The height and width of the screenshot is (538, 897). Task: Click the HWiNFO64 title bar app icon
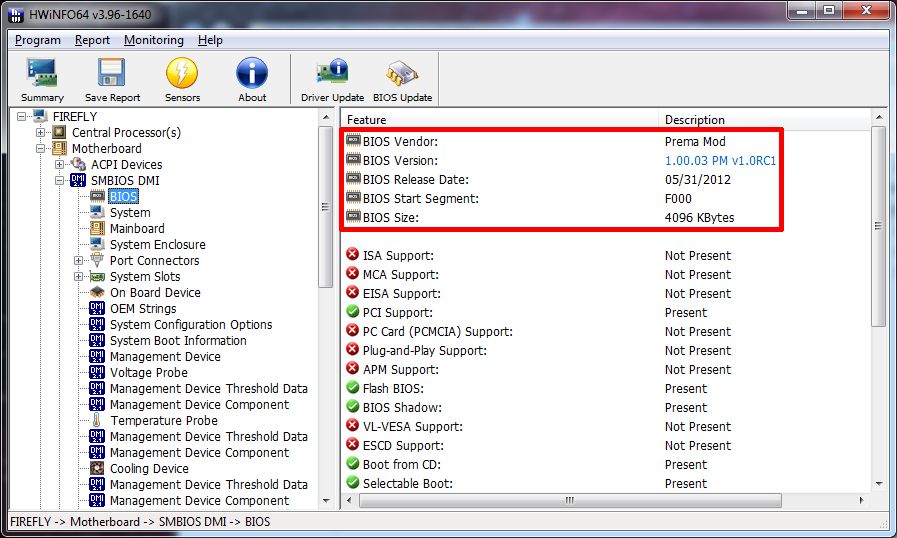pos(16,14)
